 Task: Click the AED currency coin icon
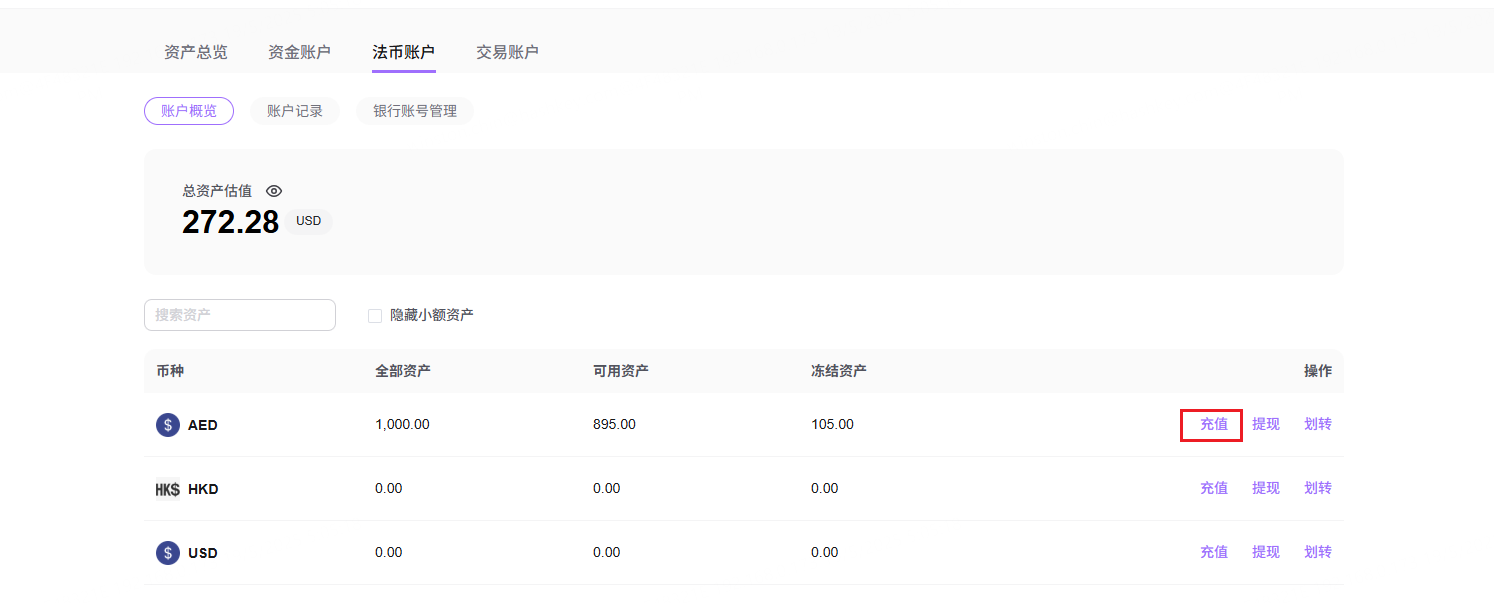click(x=168, y=425)
